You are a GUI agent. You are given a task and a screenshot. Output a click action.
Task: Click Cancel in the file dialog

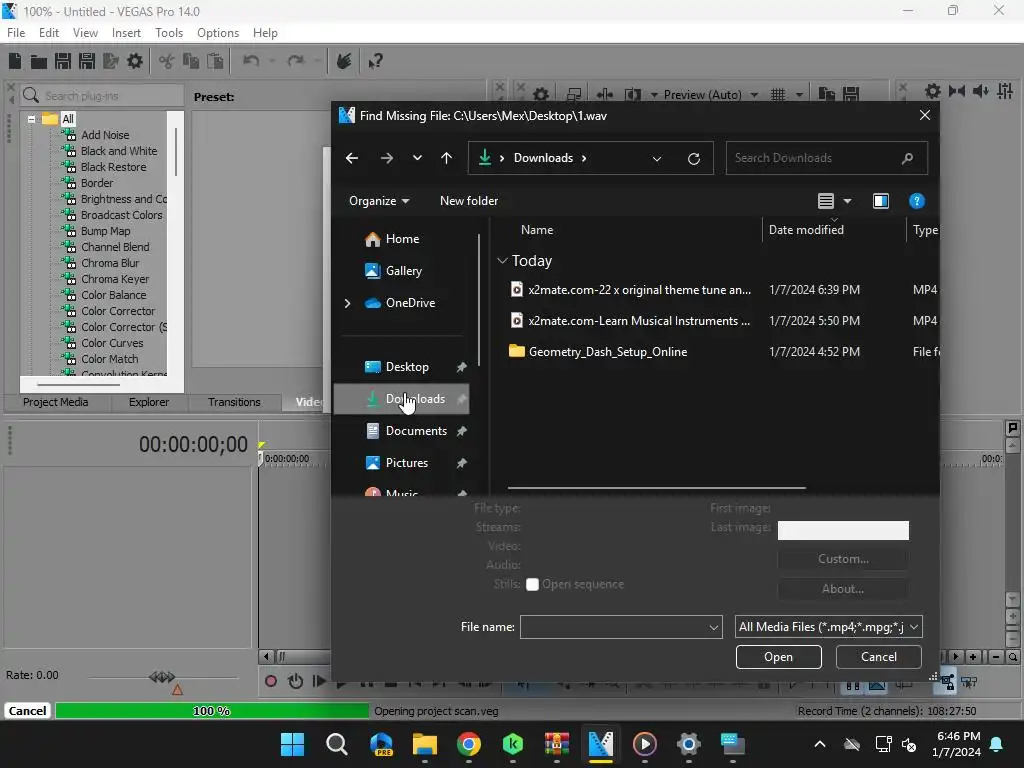pyautogui.click(x=878, y=657)
